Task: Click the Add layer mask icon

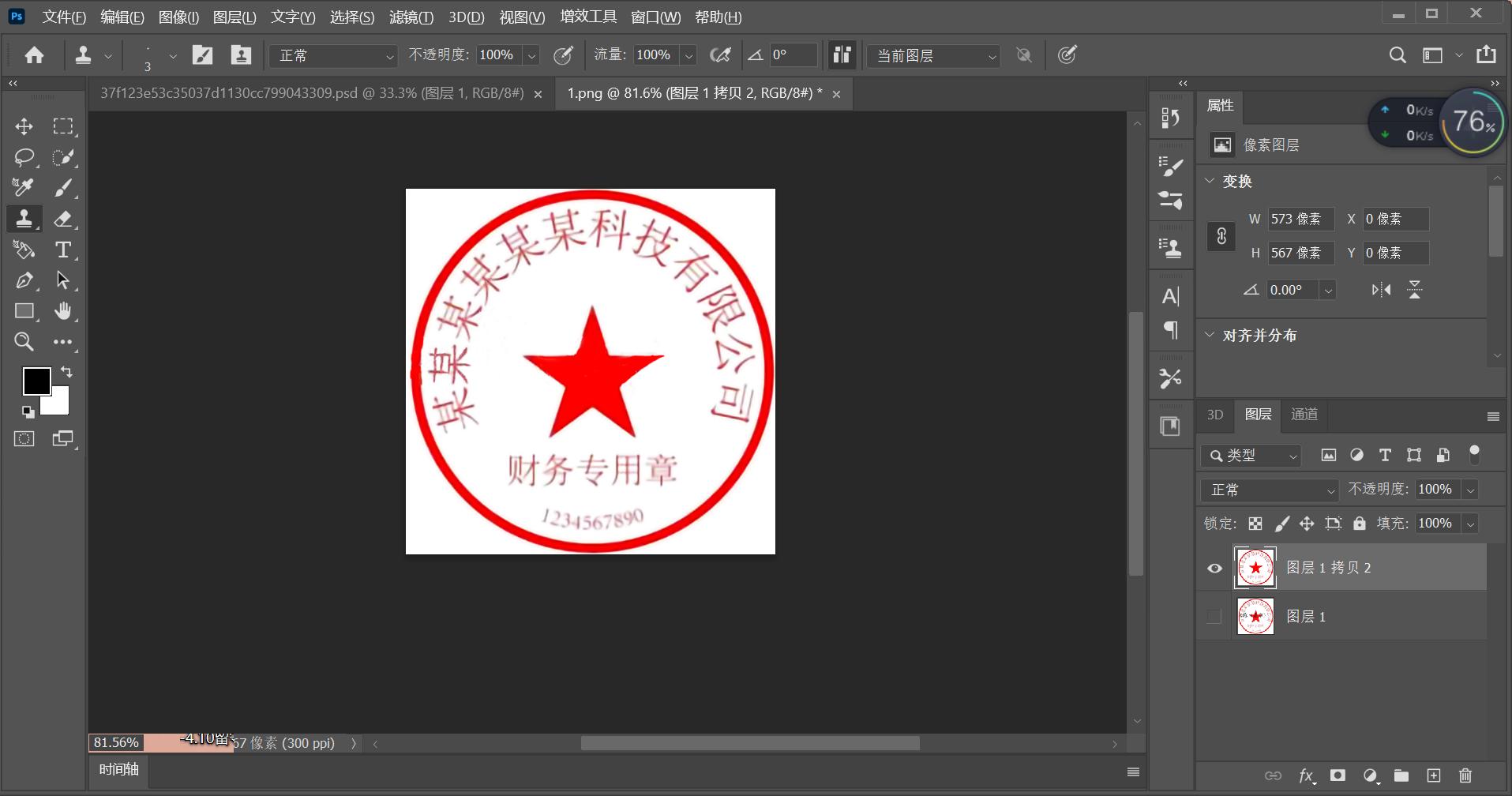Action: [x=1339, y=775]
